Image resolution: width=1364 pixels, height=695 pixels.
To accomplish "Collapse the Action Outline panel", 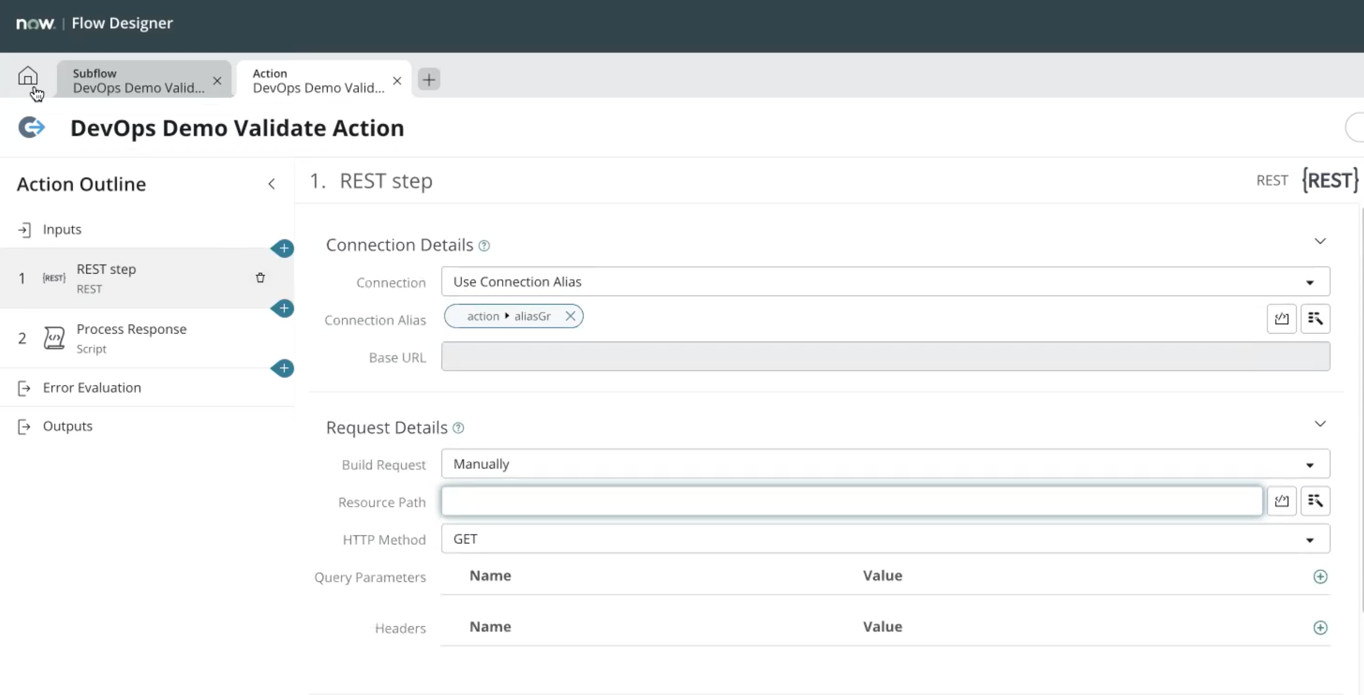I will [272, 184].
